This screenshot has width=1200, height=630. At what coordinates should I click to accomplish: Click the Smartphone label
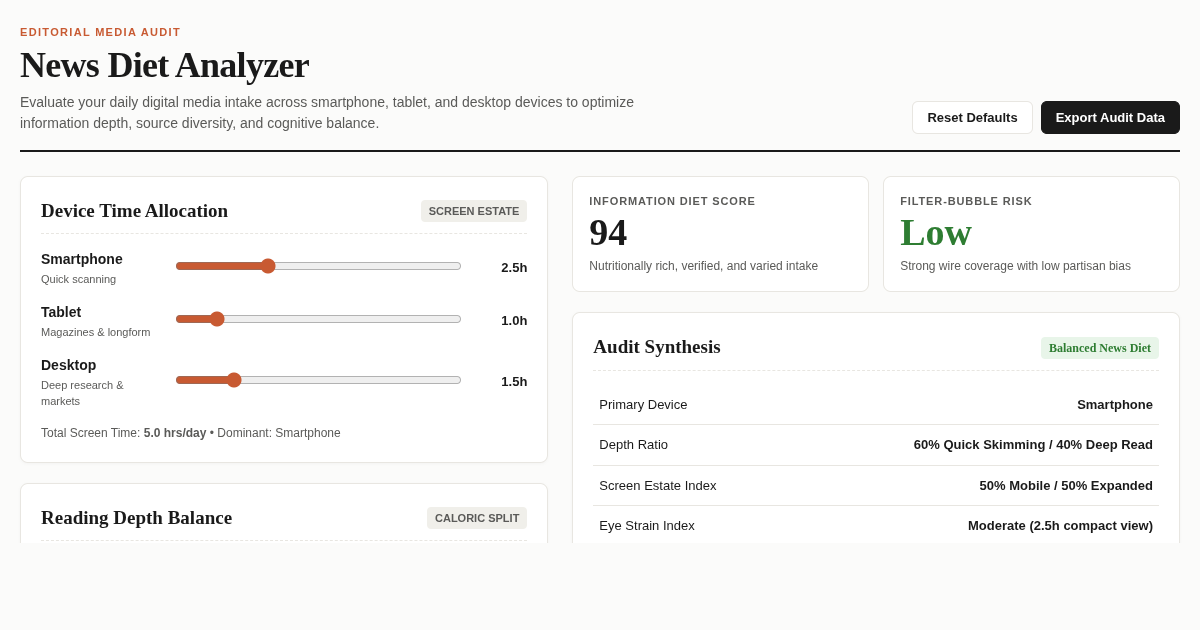[82, 259]
